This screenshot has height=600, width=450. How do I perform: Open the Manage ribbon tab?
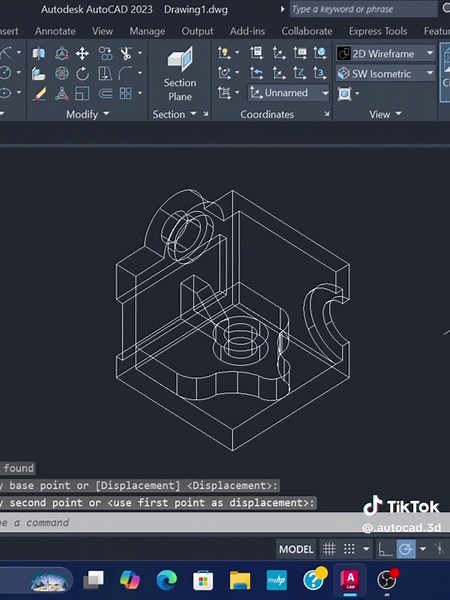(x=147, y=31)
